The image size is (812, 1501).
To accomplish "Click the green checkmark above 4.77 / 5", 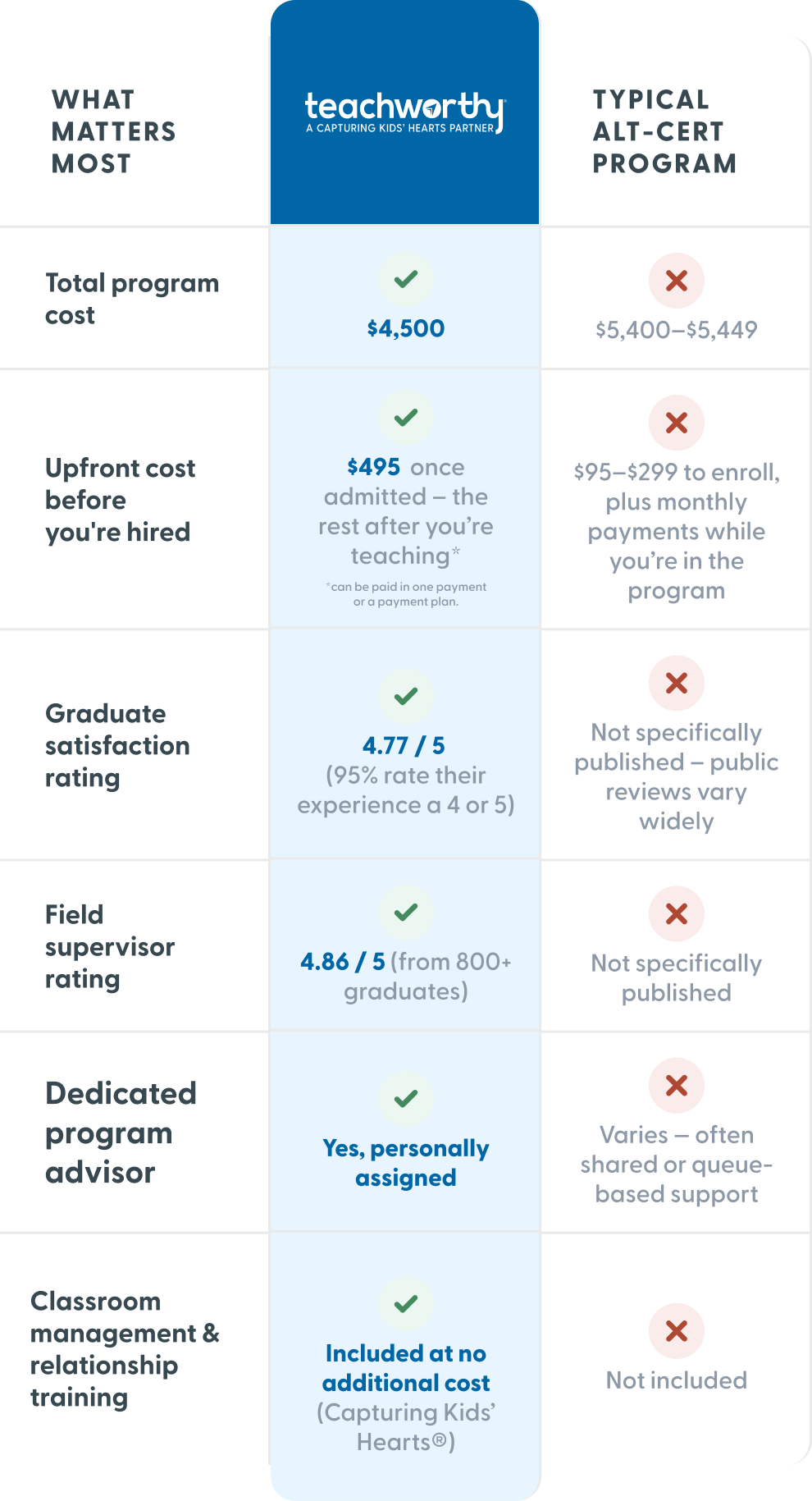I will pos(406,697).
